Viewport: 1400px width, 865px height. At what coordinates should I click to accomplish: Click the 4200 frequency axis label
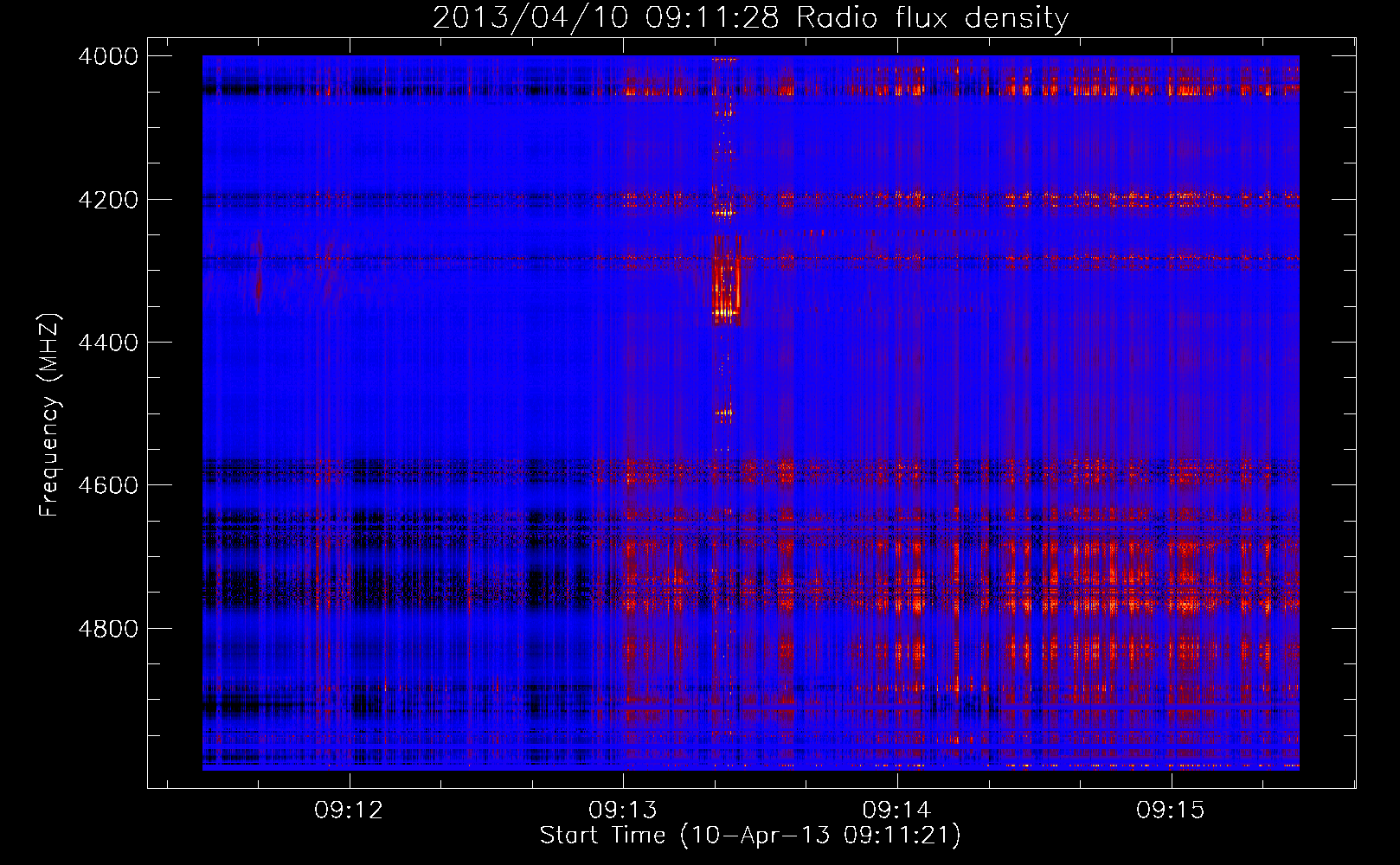[107, 200]
